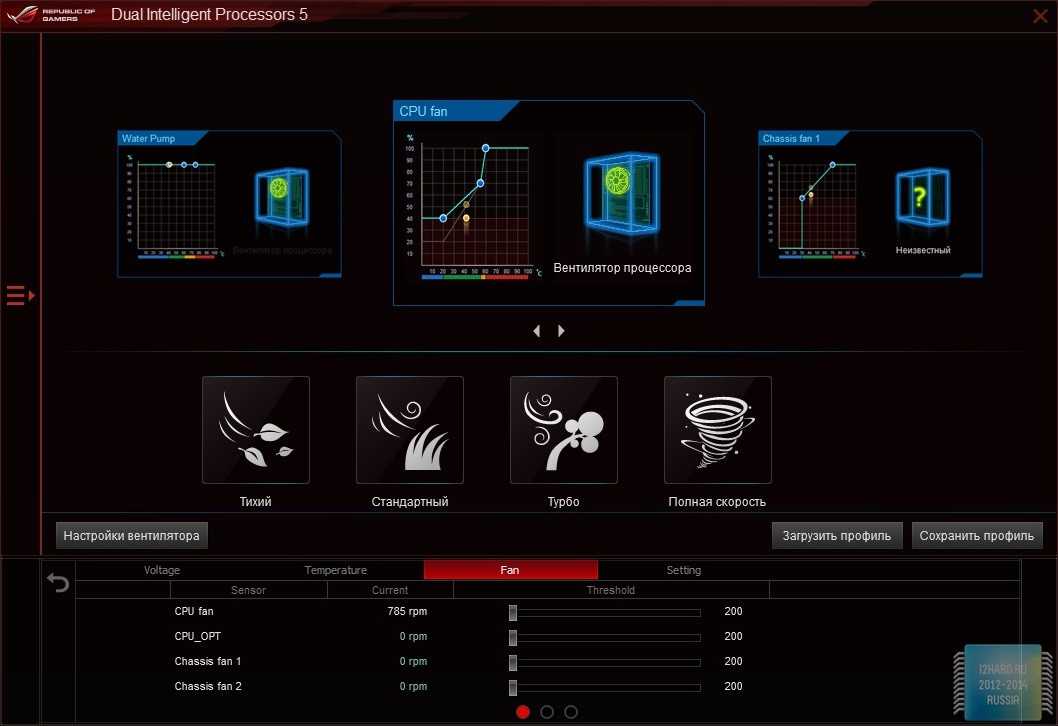Select the Water Pump fan card
This screenshot has width=1058, height=726.
point(229,204)
